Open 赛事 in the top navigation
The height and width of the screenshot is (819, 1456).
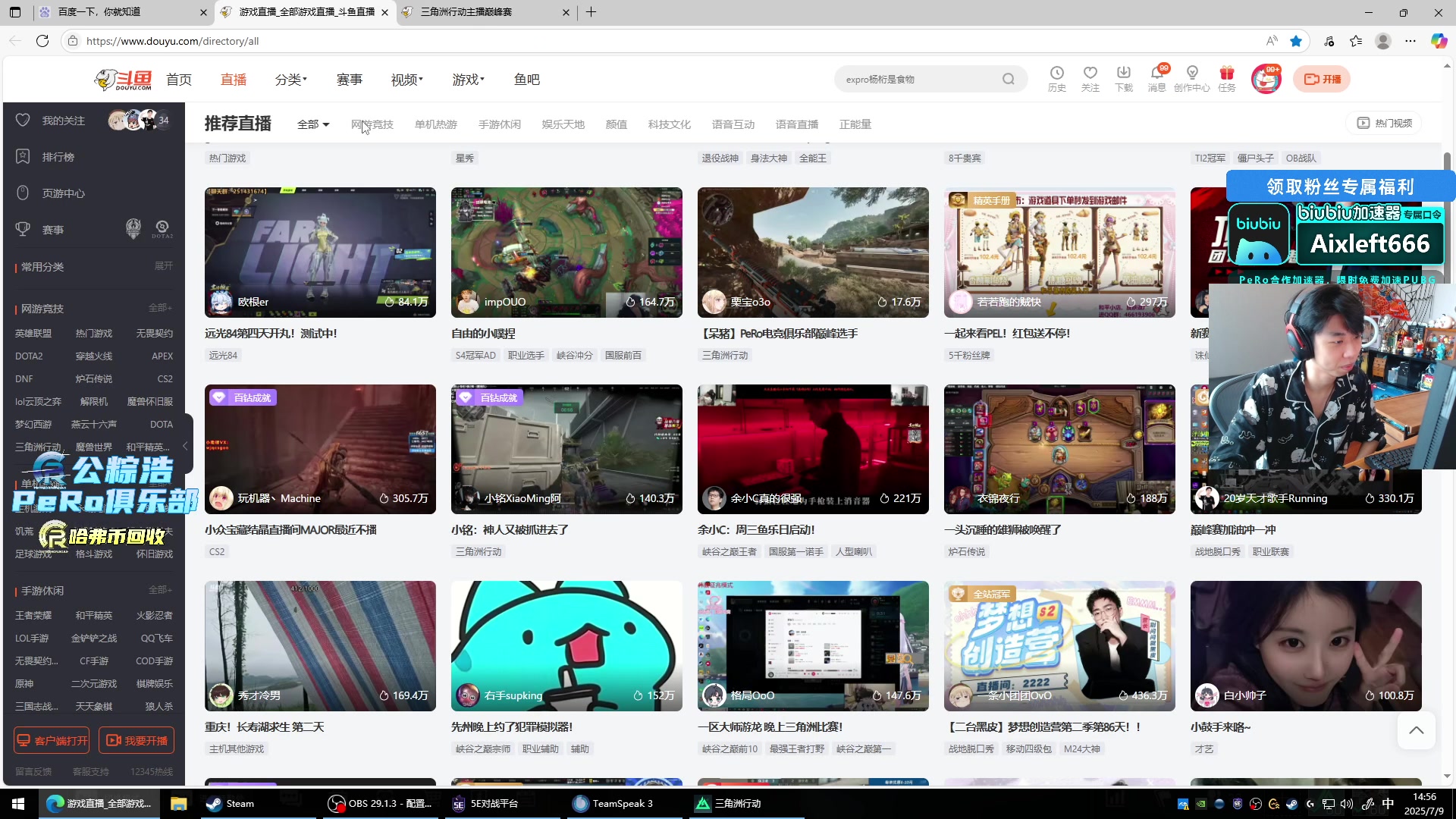(x=350, y=79)
